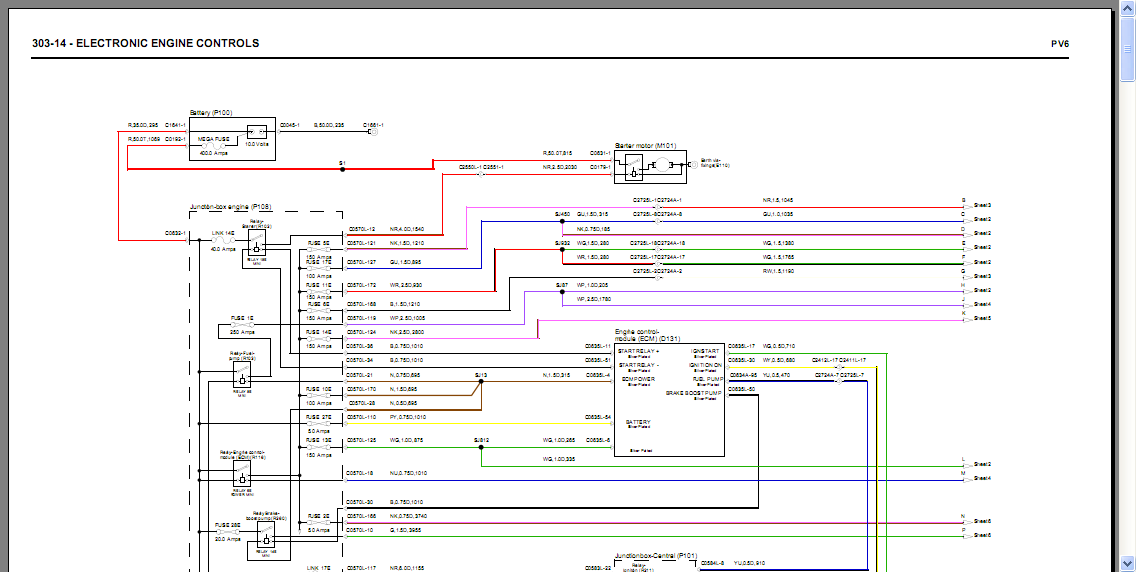Click the Battery (P100) component symbol
This screenshot has width=1136, height=572.
tap(233, 138)
